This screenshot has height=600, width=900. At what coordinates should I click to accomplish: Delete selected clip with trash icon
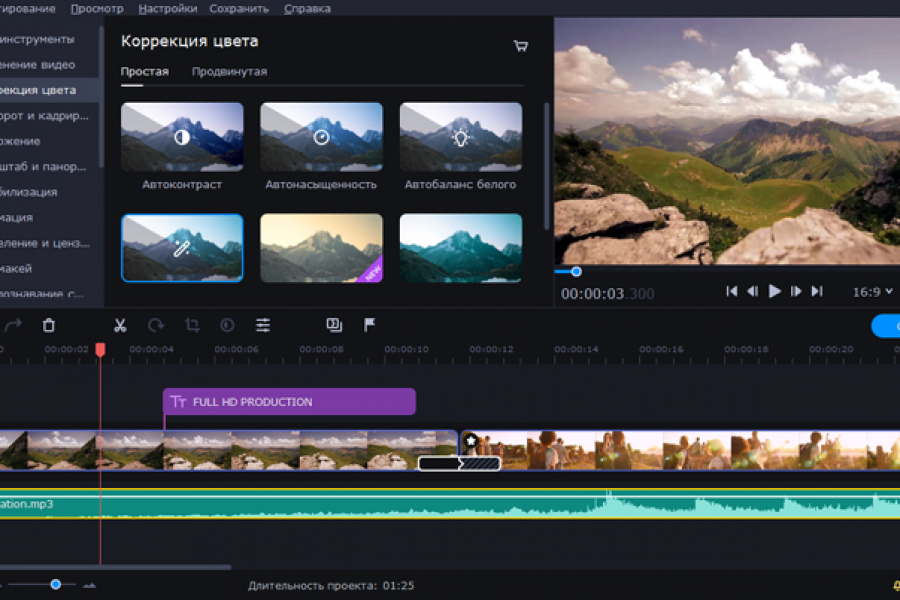point(48,325)
